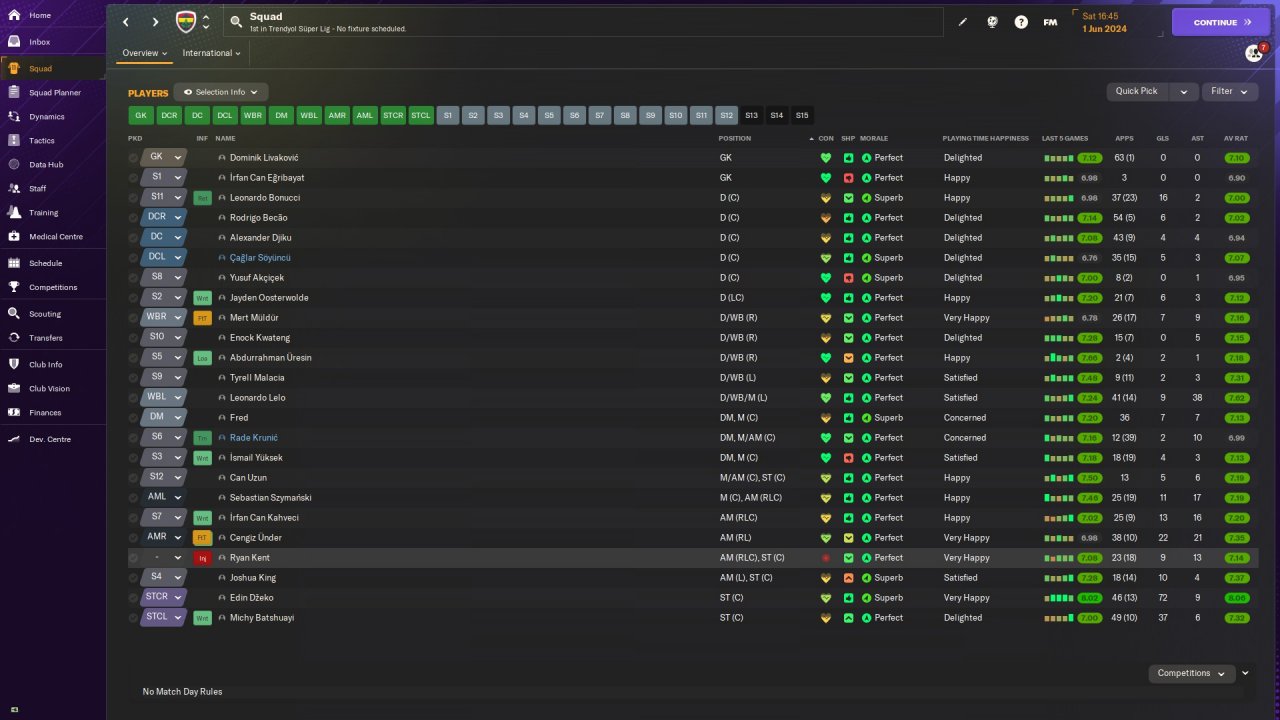
Task: Open the International tab menu
Action: pyautogui.click(x=212, y=53)
